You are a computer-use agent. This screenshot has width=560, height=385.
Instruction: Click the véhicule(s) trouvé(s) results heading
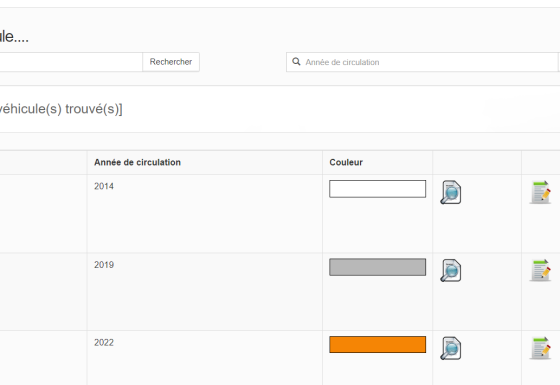[x=61, y=109]
